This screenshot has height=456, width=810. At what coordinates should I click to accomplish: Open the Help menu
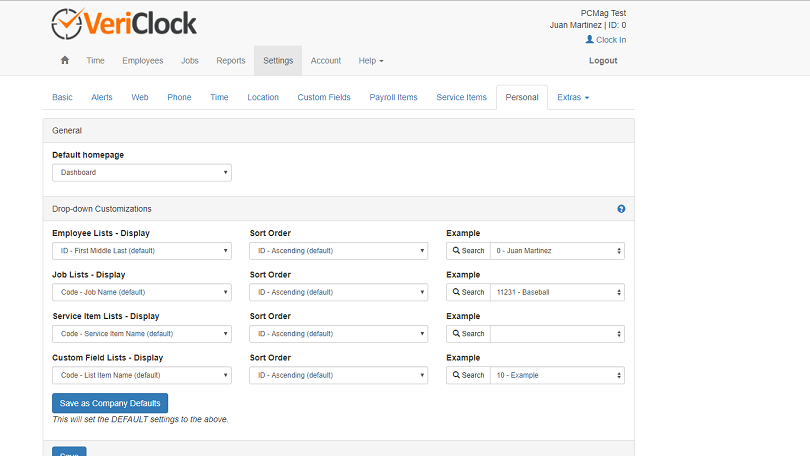(371, 60)
